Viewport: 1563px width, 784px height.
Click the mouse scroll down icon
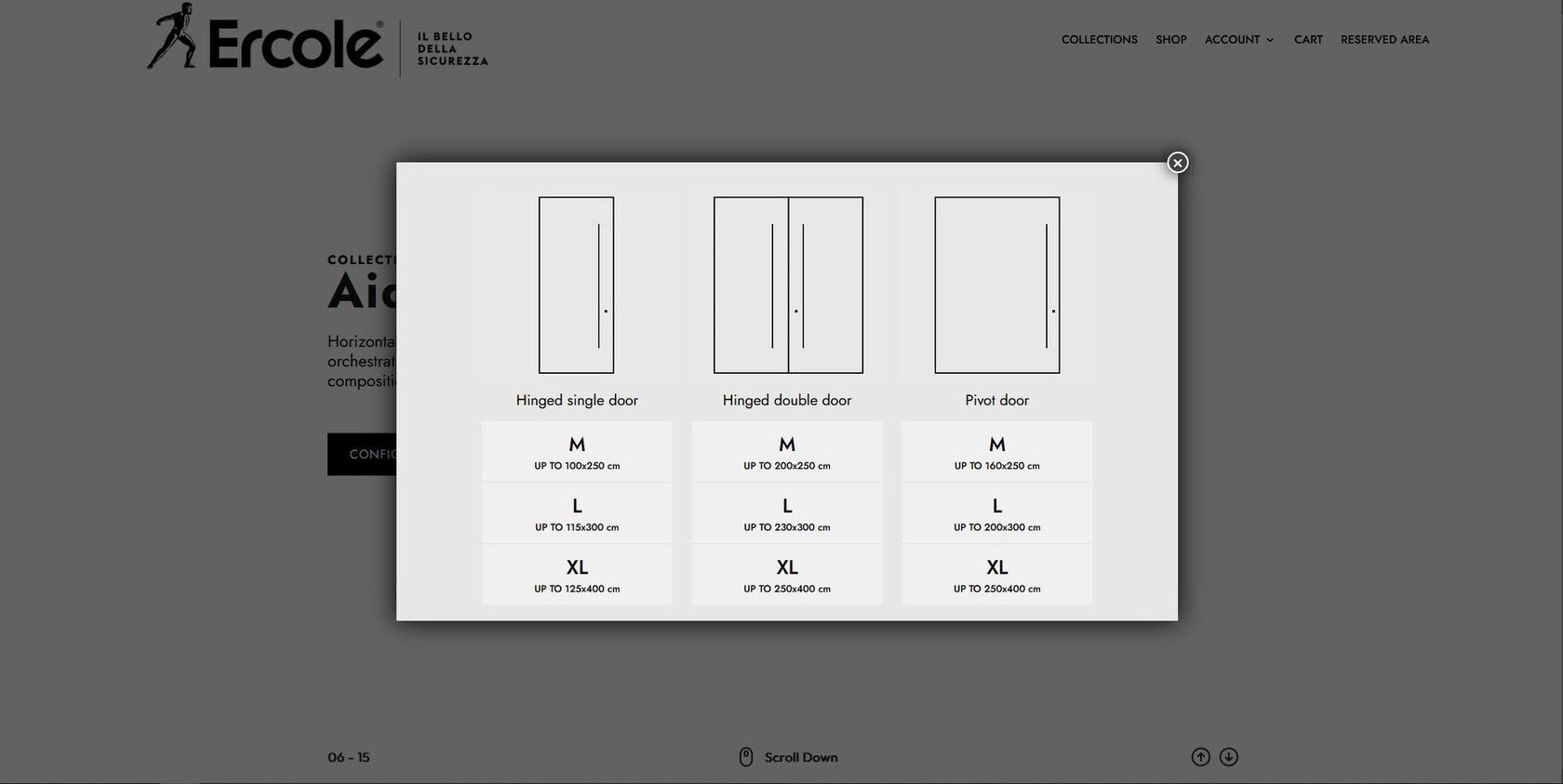tap(745, 757)
